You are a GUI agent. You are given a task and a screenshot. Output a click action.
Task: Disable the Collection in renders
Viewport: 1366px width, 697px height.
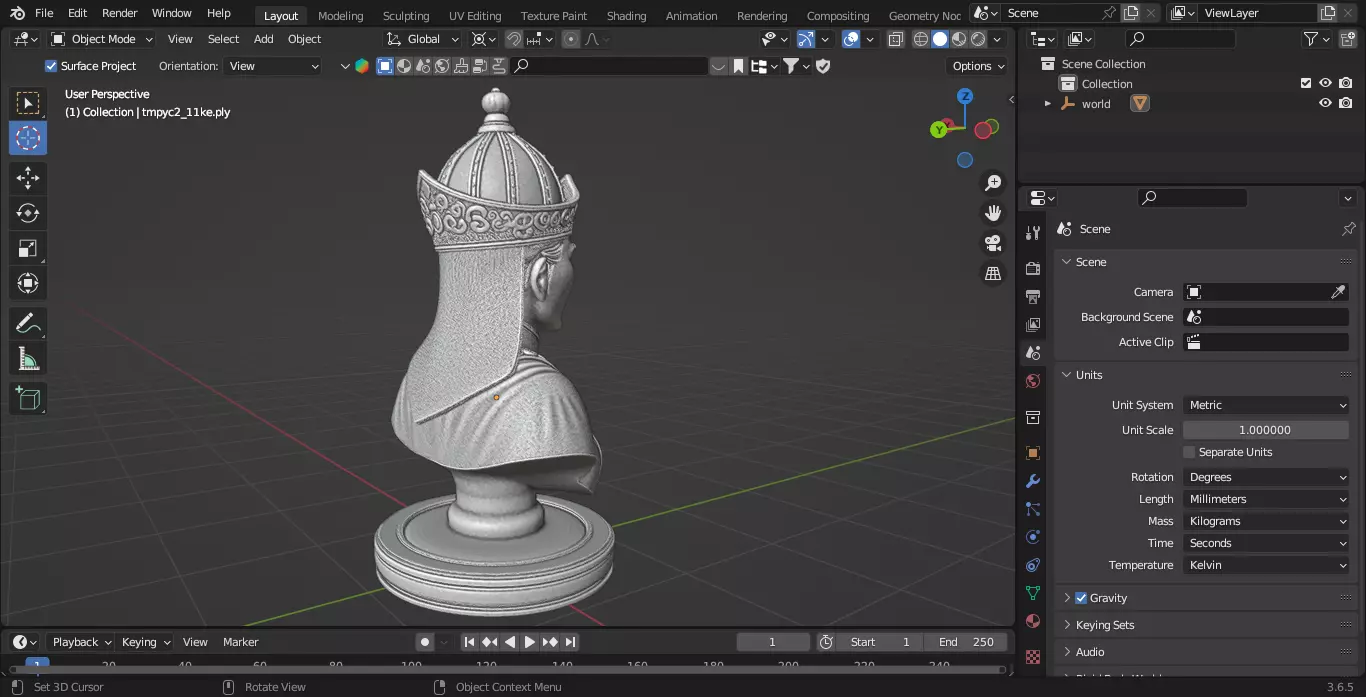point(1346,84)
